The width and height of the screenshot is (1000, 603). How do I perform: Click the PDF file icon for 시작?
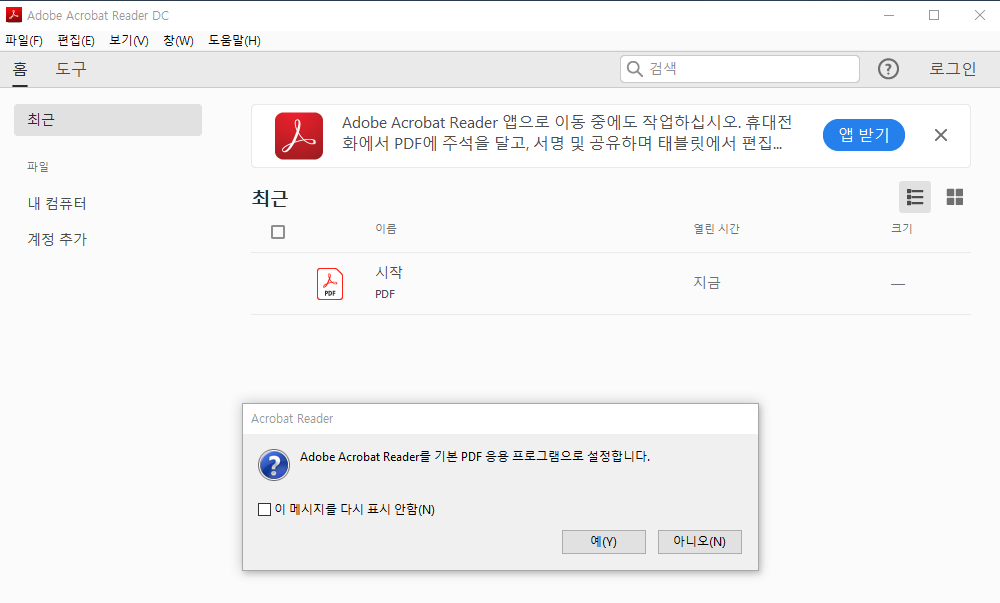pos(330,284)
